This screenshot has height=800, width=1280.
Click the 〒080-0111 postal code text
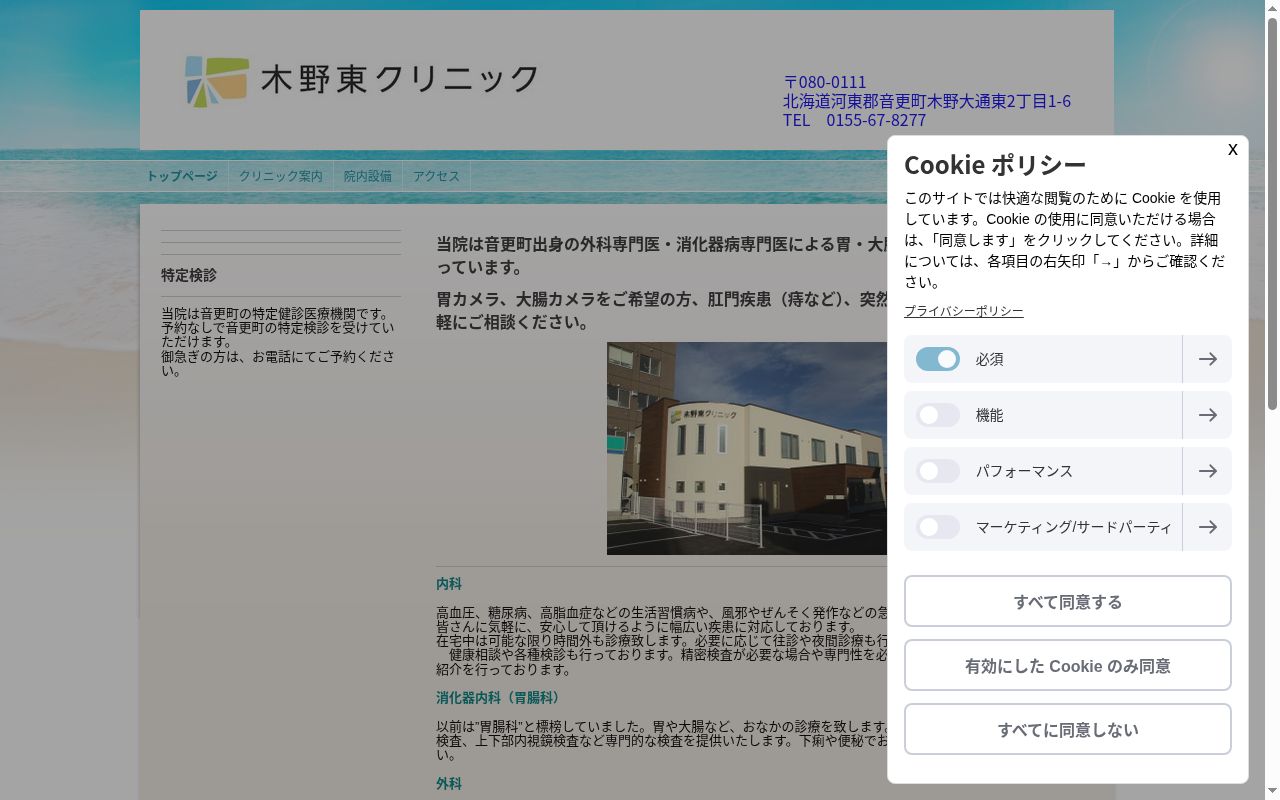pyautogui.click(x=825, y=82)
